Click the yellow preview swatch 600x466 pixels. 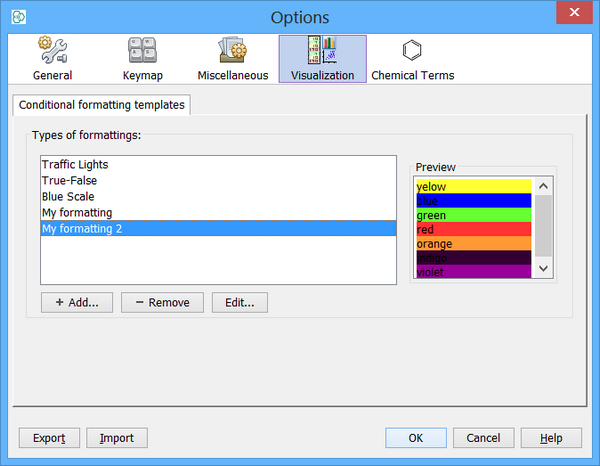coord(472,187)
